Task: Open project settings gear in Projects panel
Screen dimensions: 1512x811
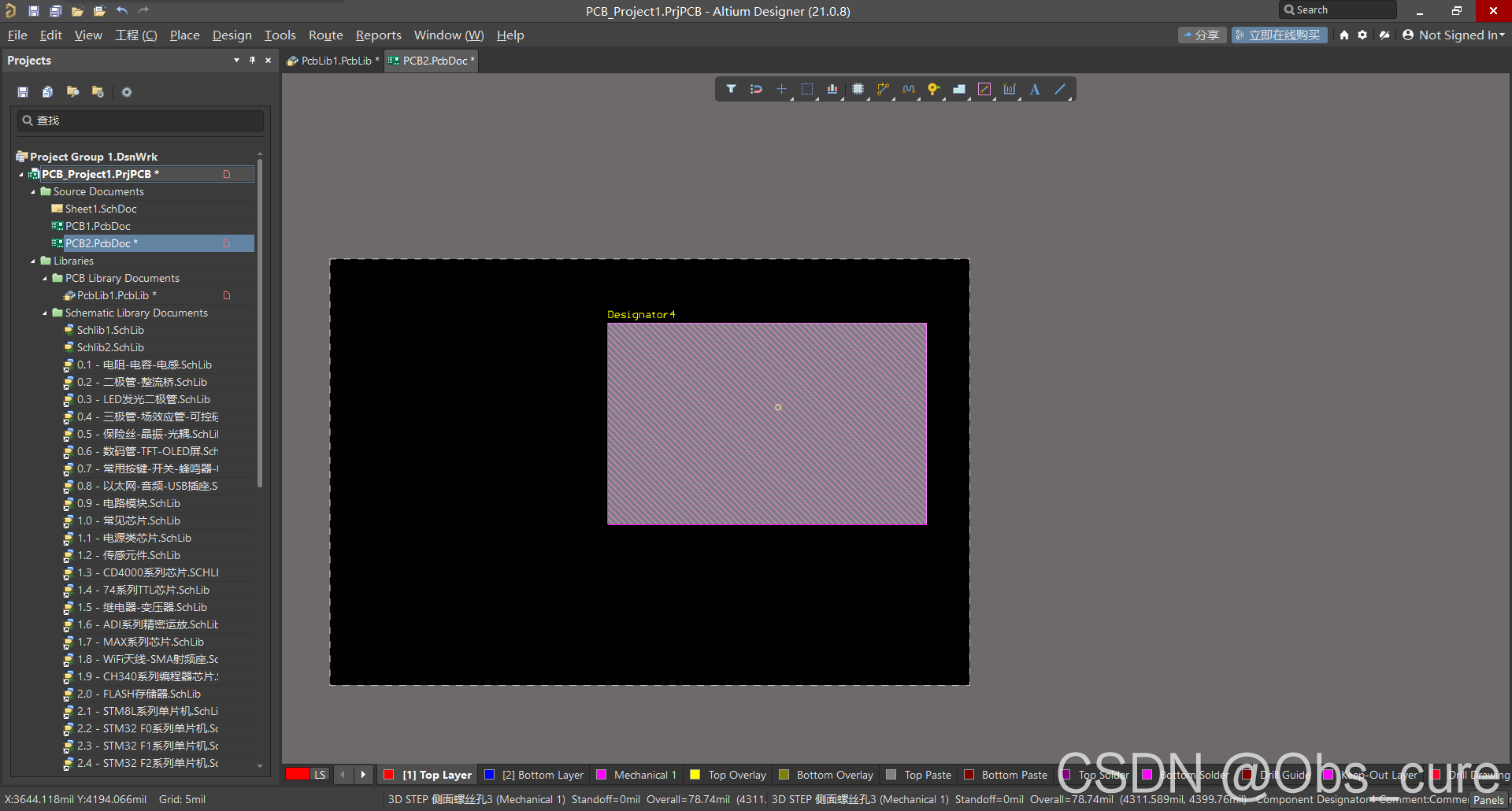Action: click(127, 92)
